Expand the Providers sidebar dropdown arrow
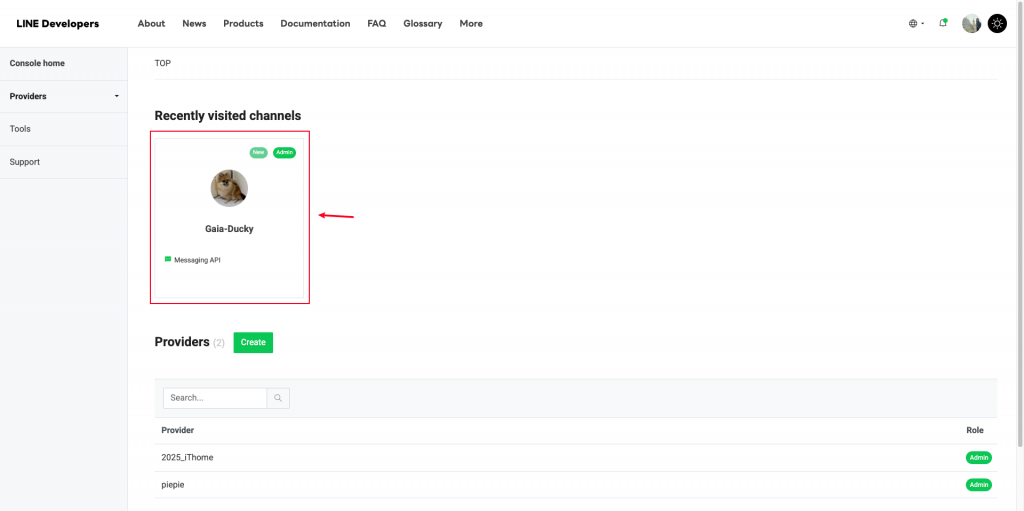The height and width of the screenshot is (511, 1024). click(x=117, y=96)
